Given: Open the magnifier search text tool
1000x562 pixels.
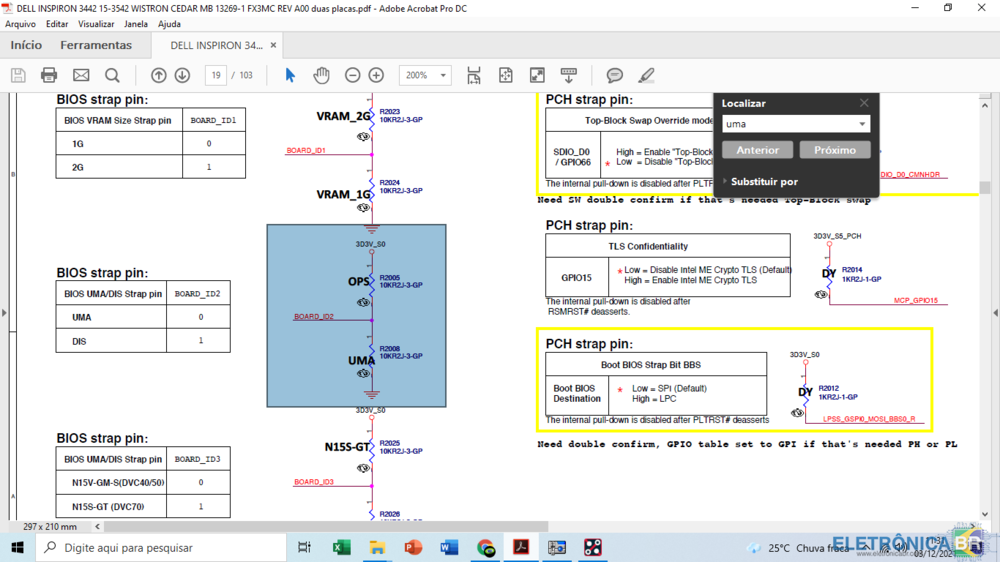Looking at the screenshot, I should 112,75.
